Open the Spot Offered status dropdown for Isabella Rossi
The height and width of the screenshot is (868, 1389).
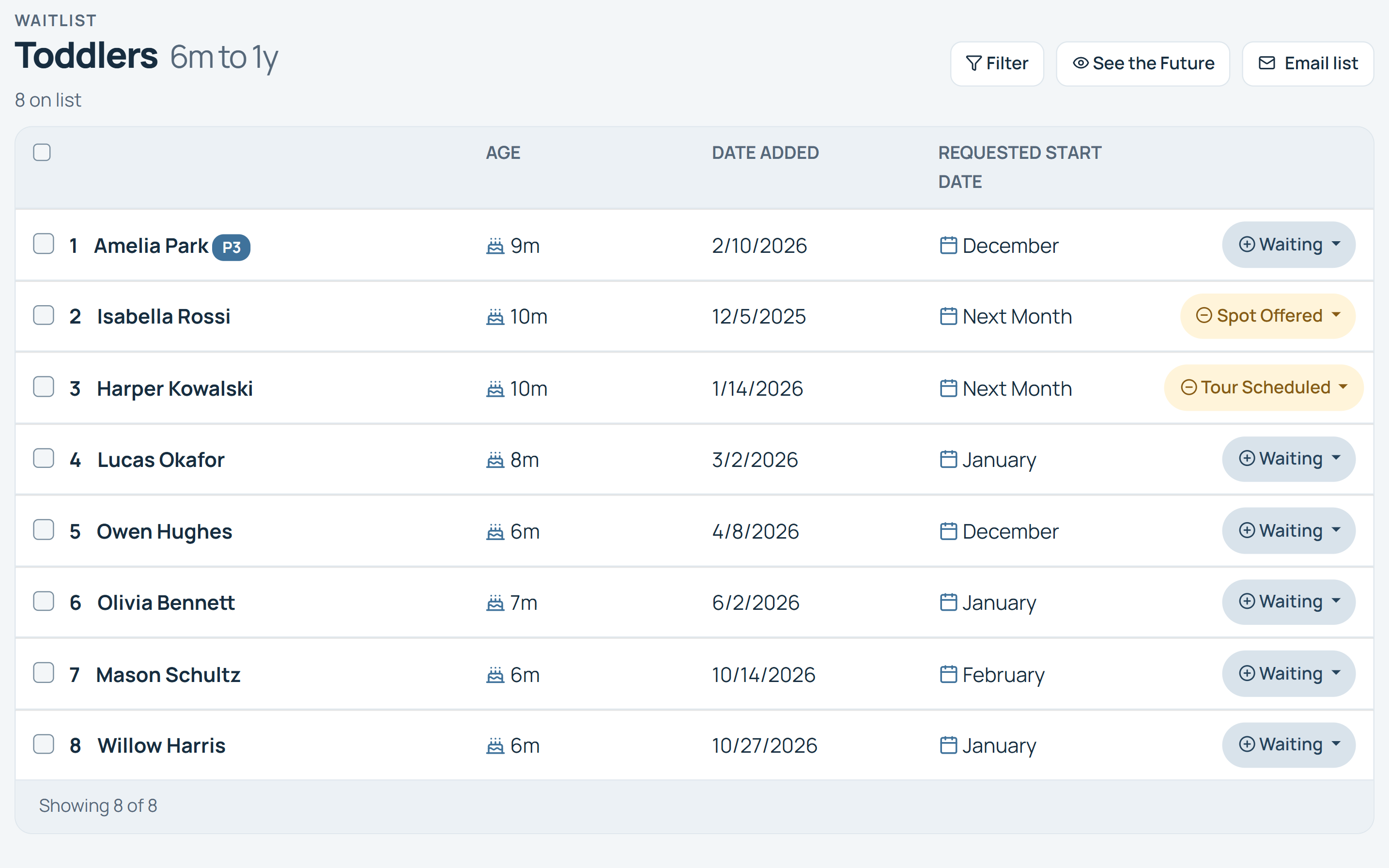point(1268,316)
